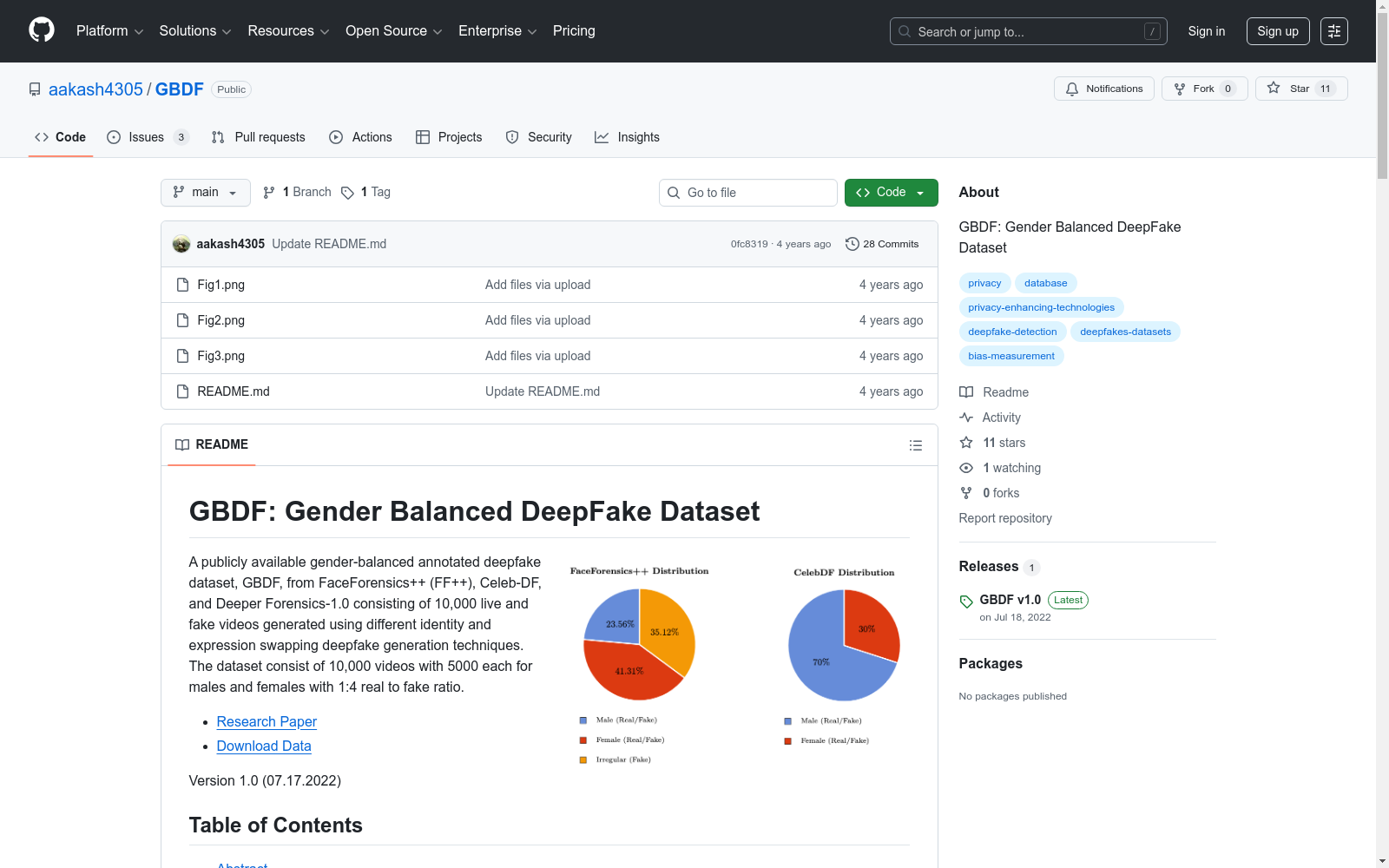This screenshot has height=868, width=1389.
Task: Open the deepfakes-datasets topic tag
Action: point(1126,332)
